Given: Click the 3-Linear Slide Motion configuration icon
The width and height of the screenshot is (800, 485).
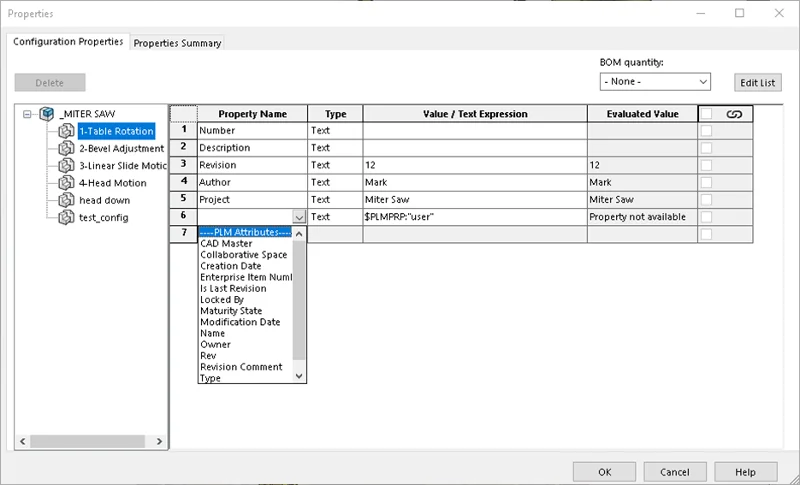Looking at the screenshot, I should tap(66, 166).
